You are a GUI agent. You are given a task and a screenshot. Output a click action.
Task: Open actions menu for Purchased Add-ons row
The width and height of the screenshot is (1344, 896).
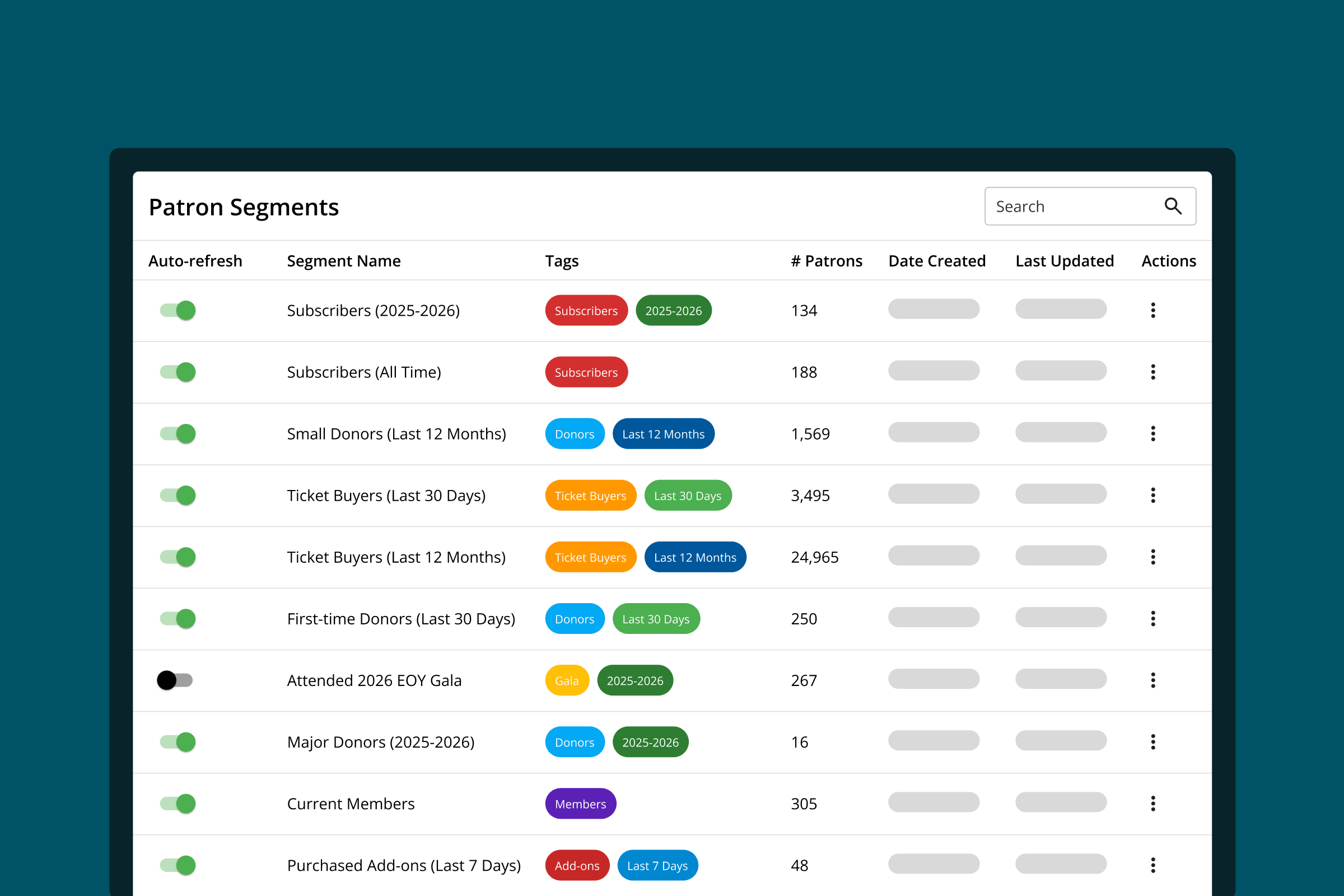[x=1153, y=866]
